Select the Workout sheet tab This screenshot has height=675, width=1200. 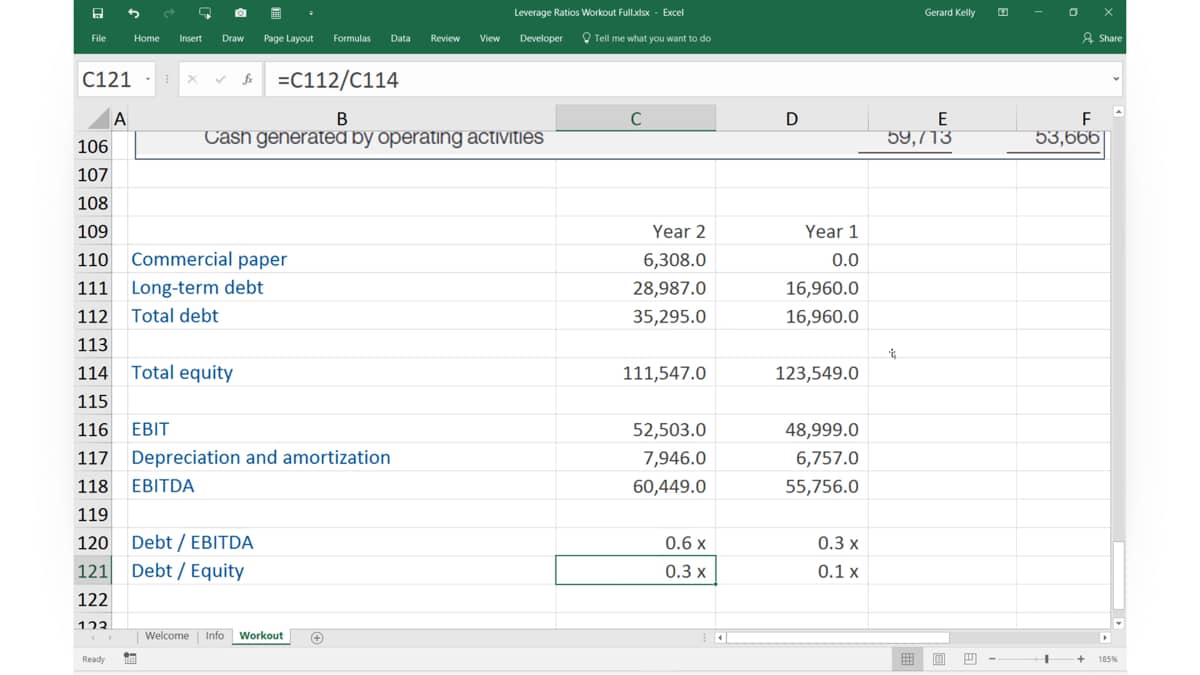tap(261, 636)
